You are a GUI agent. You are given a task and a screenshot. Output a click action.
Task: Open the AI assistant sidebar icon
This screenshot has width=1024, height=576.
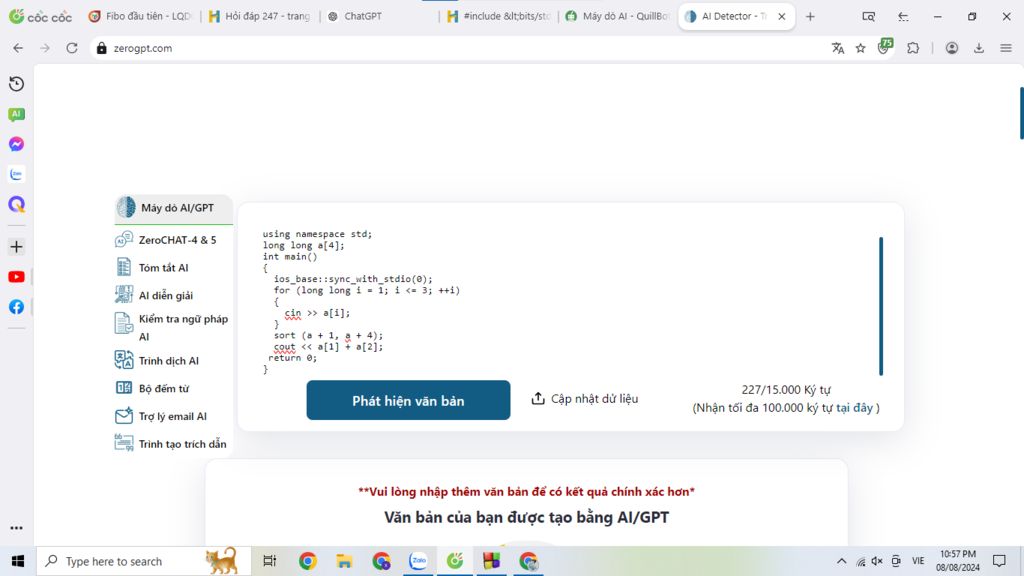tap(16, 114)
